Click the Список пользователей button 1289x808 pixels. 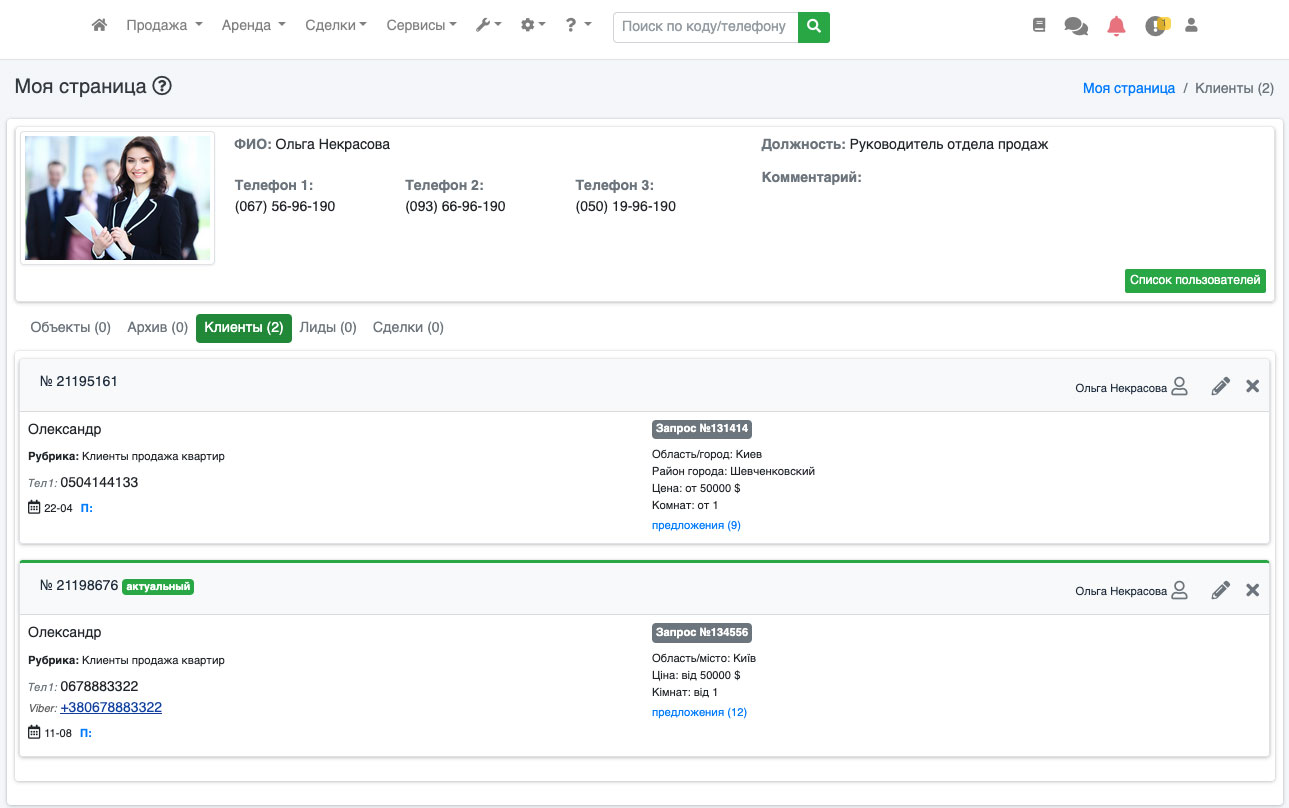click(x=1194, y=281)
